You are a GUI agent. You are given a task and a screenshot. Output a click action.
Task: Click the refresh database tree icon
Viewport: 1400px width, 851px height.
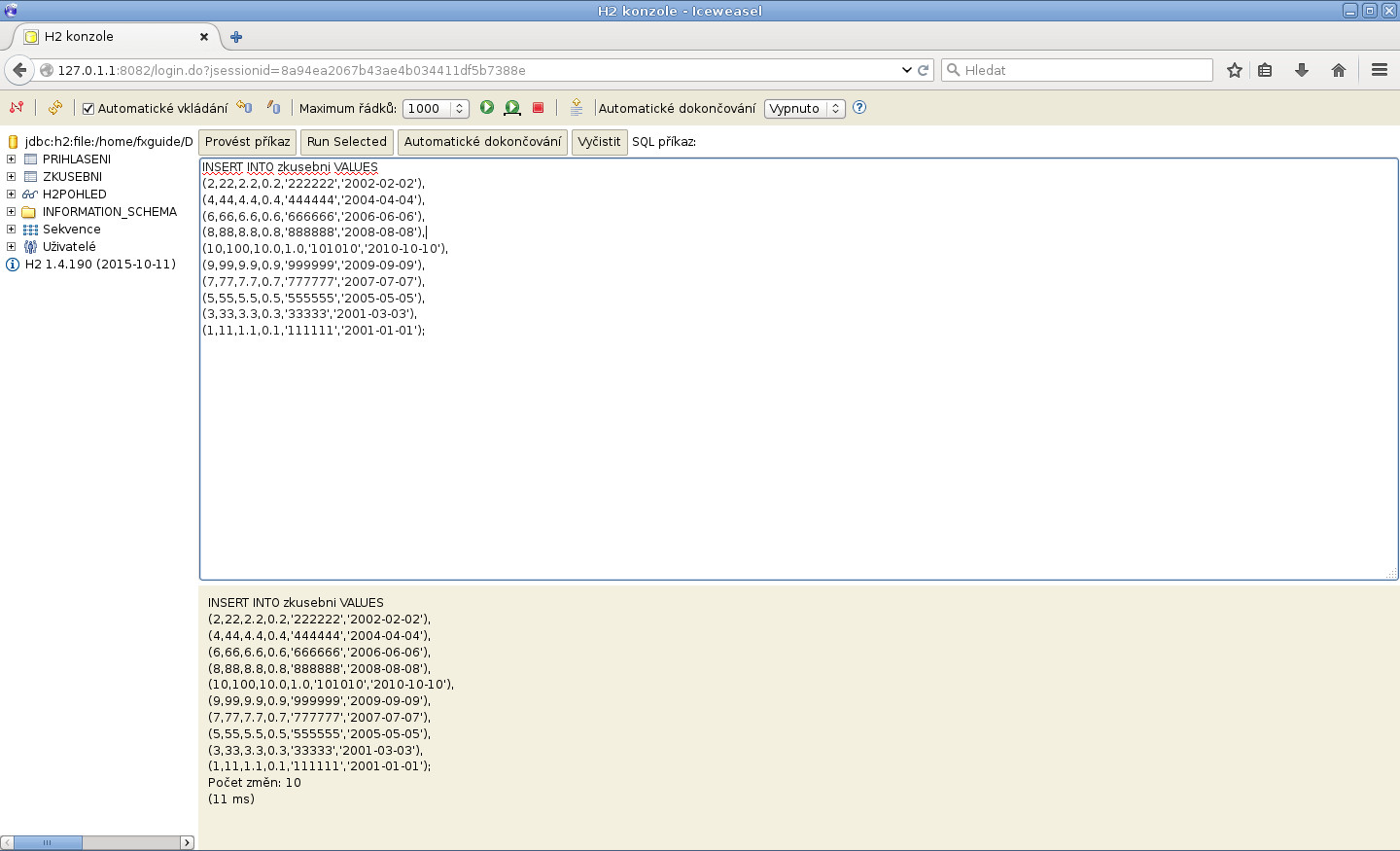coord(55,108)
